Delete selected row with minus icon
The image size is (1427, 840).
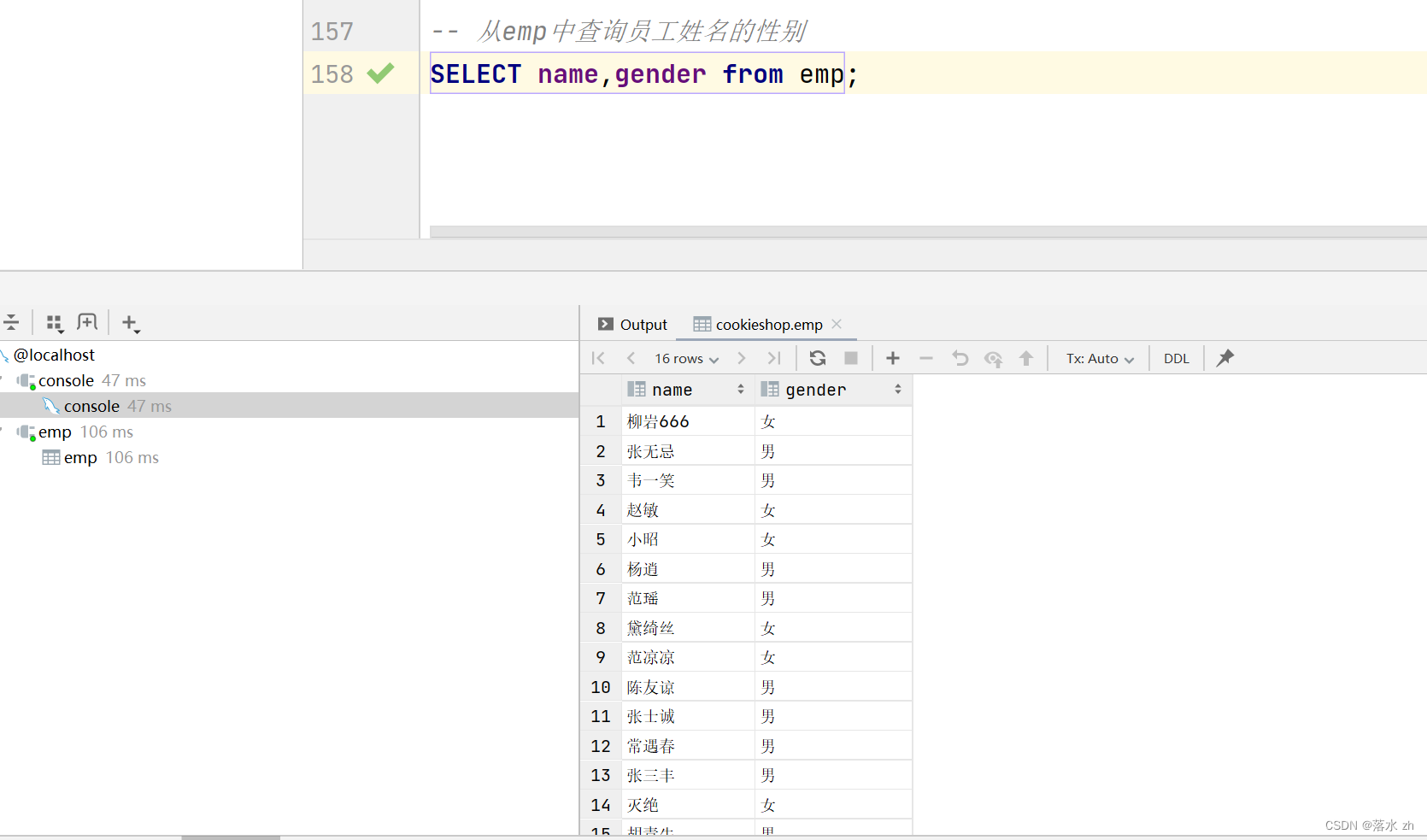click(925, 358)
